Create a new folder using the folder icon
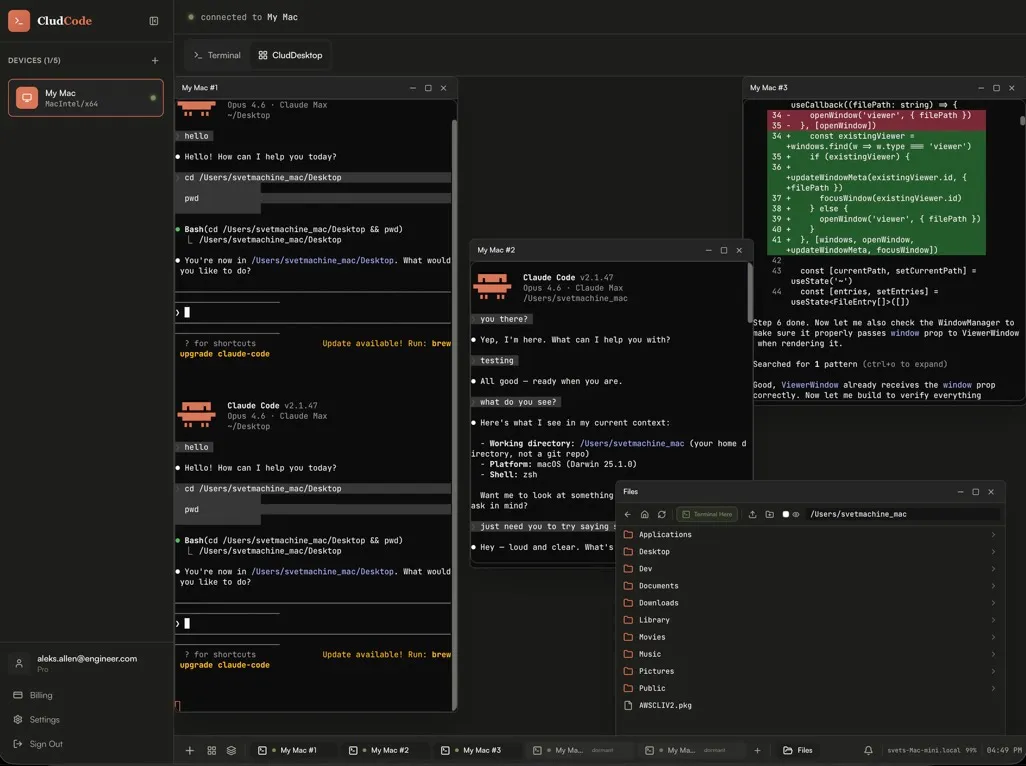Viewport: 1026px width, 766px height. (x=770, y=513)
